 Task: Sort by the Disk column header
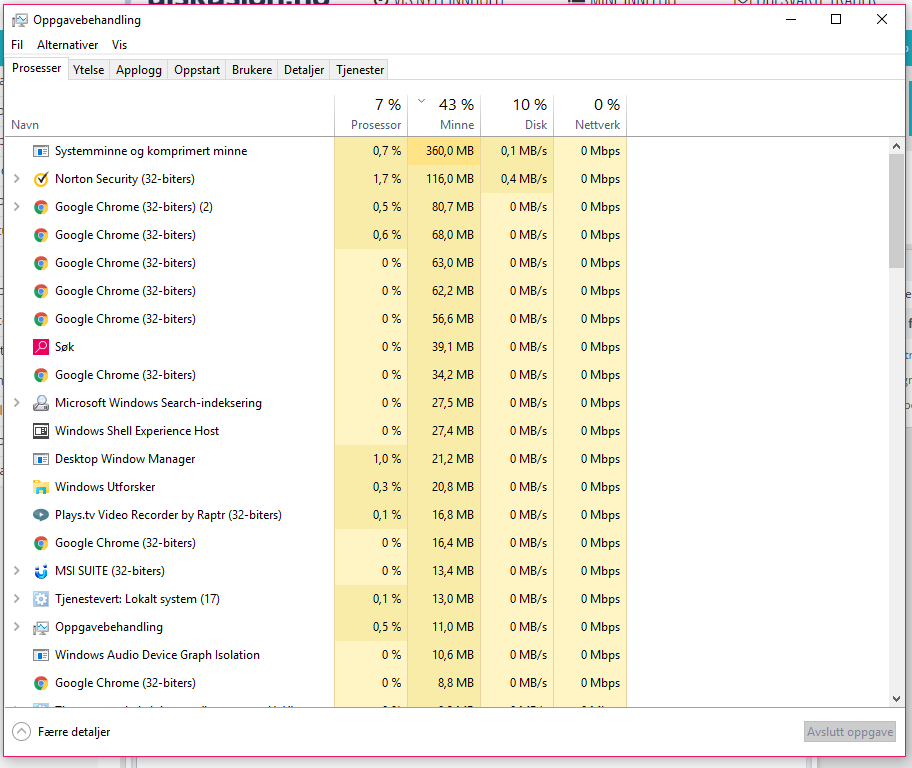click(517, 116)
